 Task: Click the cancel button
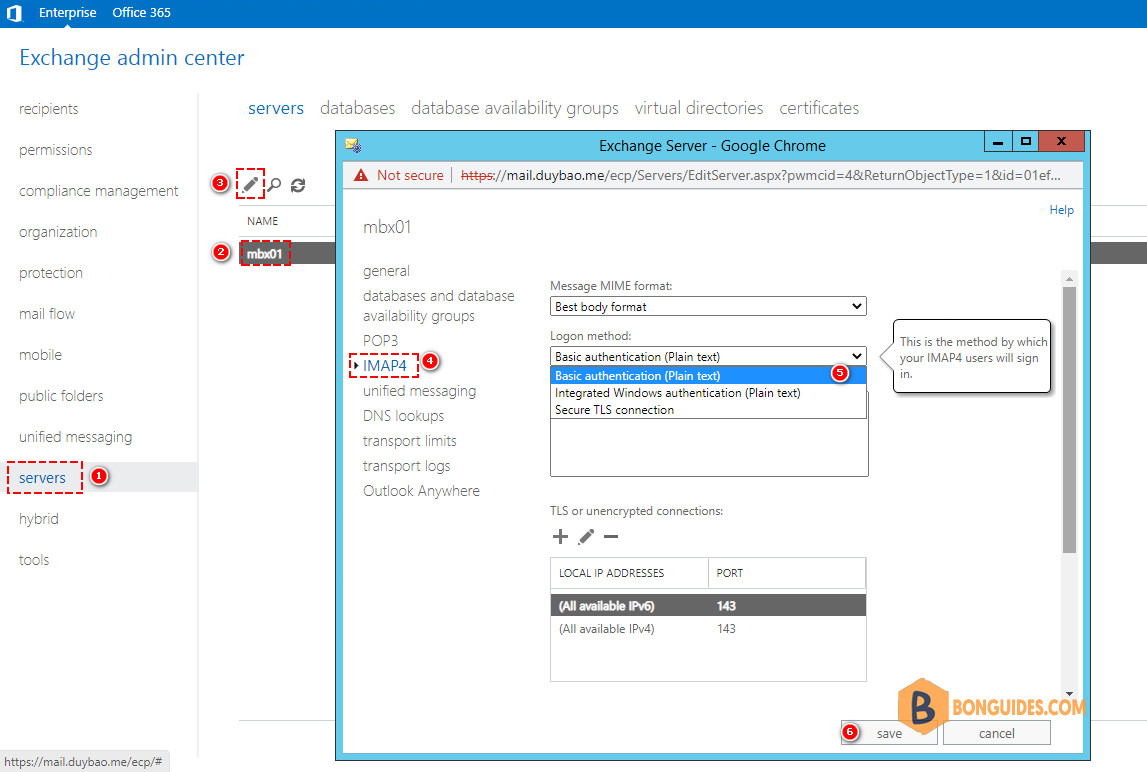tap(996, 733)
